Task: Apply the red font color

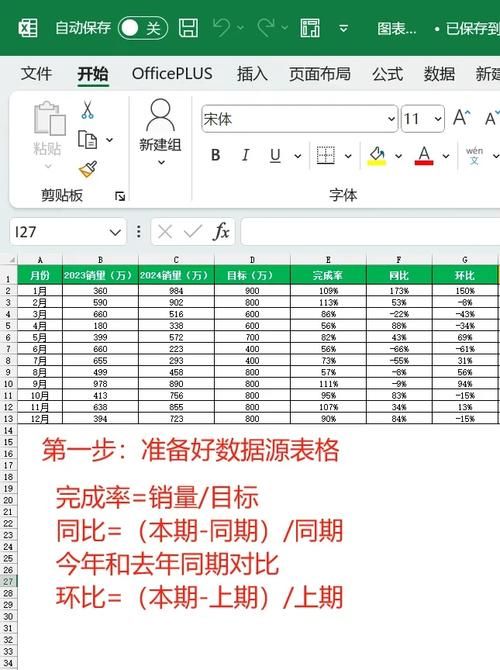Action: pos(424,156)
